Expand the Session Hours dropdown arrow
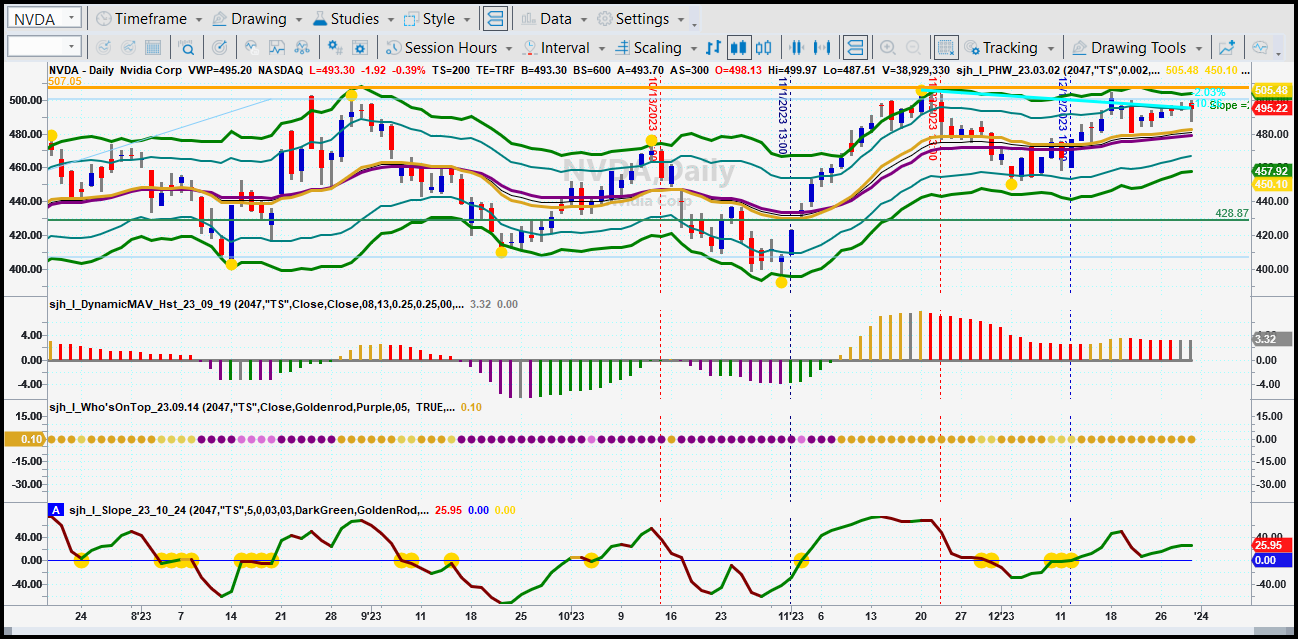The height and width of the screenshot is (639, 1298). [x=509, y=49]
